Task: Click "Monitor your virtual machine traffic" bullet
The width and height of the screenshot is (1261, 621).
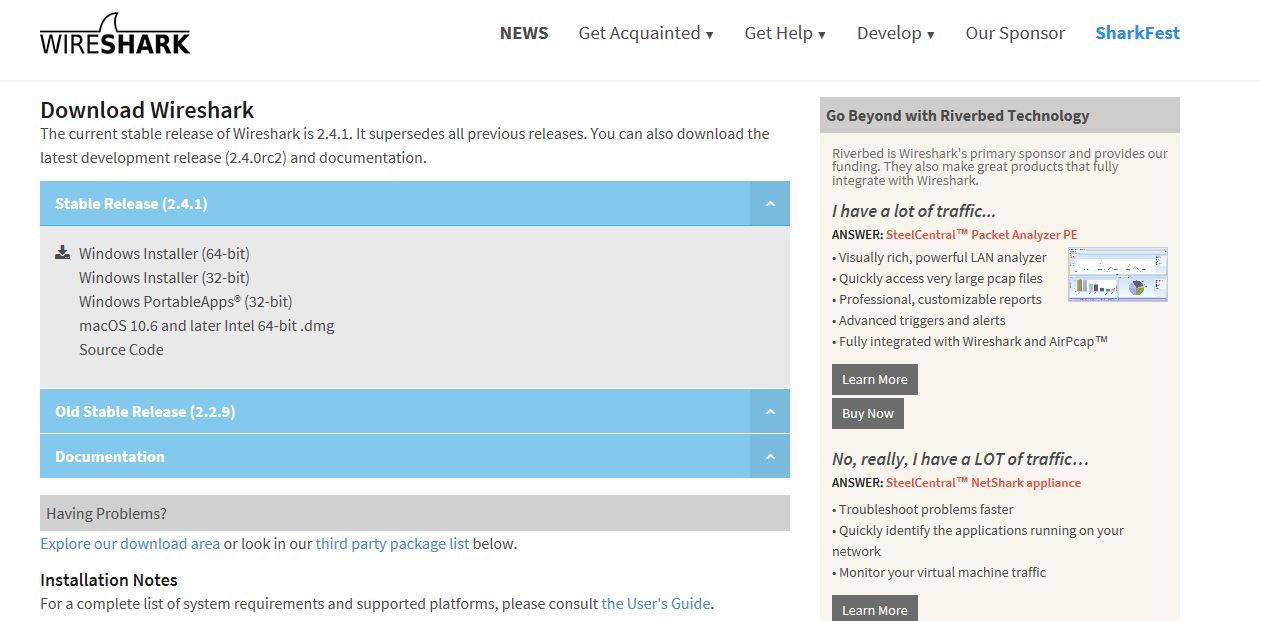Action: 939,572
